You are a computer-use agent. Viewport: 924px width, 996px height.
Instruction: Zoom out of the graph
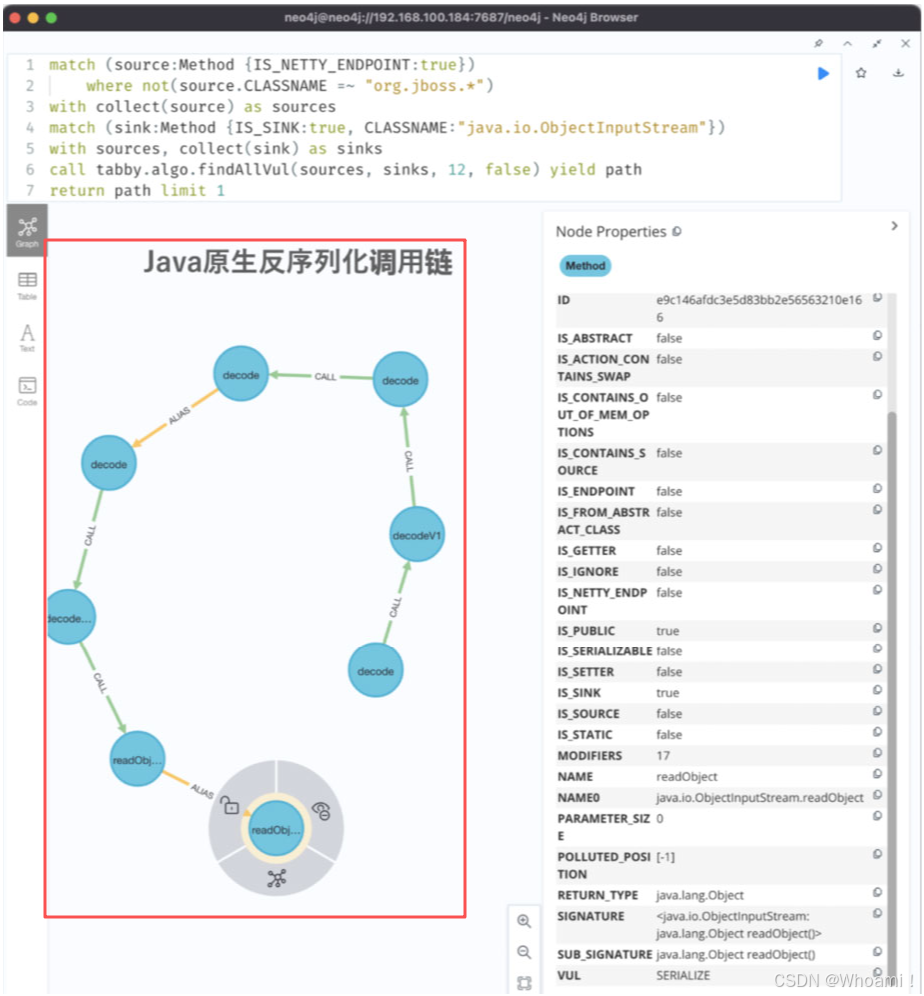524,952
